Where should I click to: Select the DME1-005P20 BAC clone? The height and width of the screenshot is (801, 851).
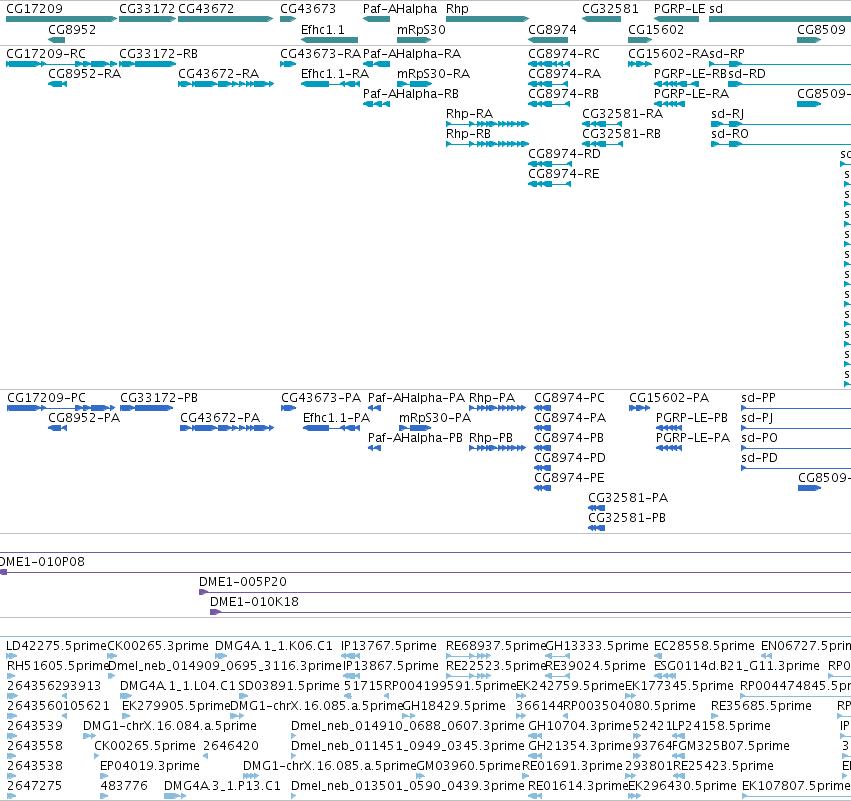click(525, 593)
